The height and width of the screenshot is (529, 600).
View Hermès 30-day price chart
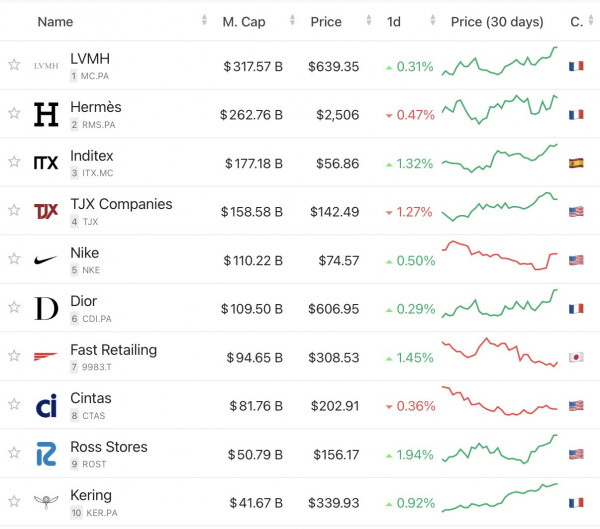click(x=500, y=113)
